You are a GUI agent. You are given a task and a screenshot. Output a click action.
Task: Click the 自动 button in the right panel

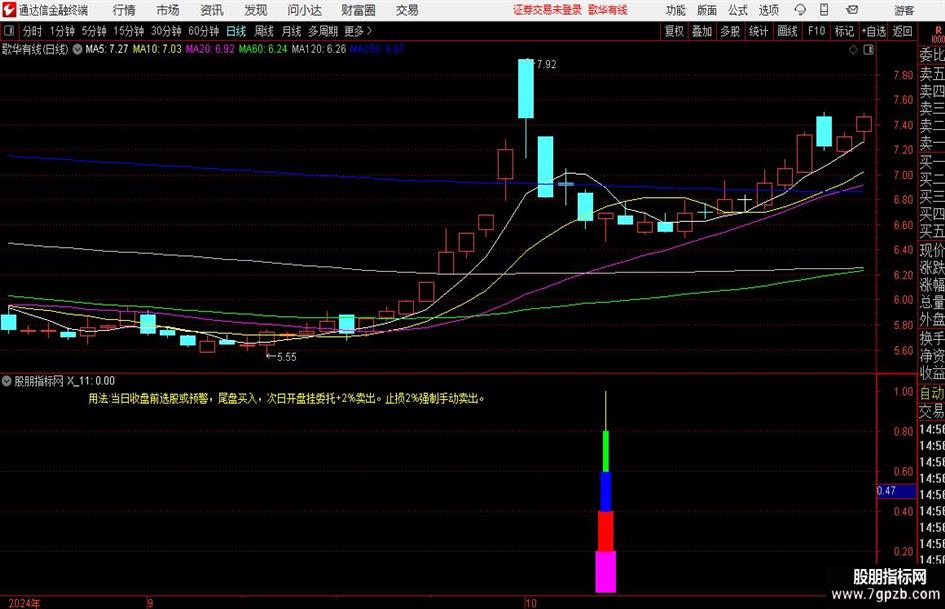[x=931, y=393]
